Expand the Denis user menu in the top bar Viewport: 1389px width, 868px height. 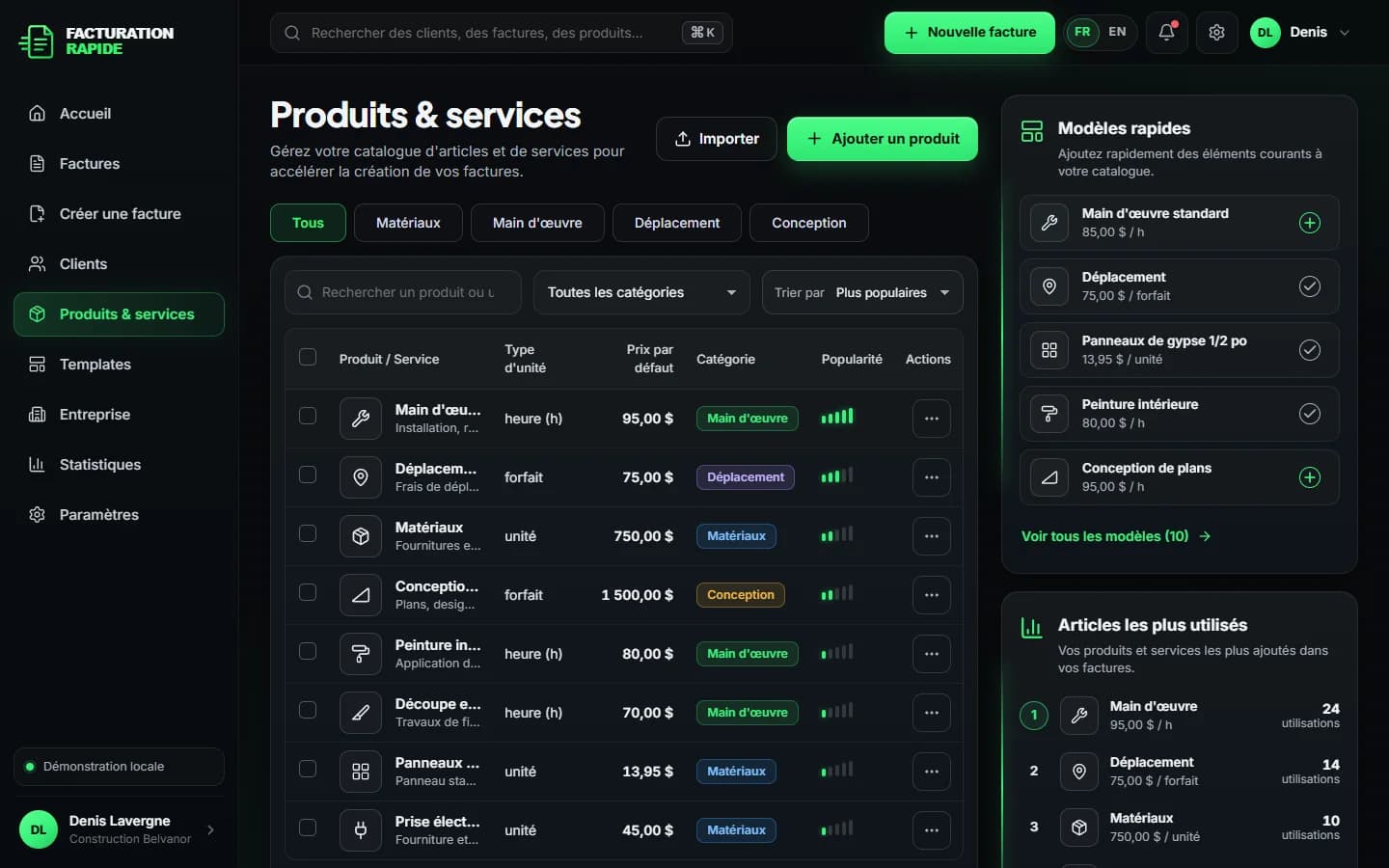(1300, 32)
